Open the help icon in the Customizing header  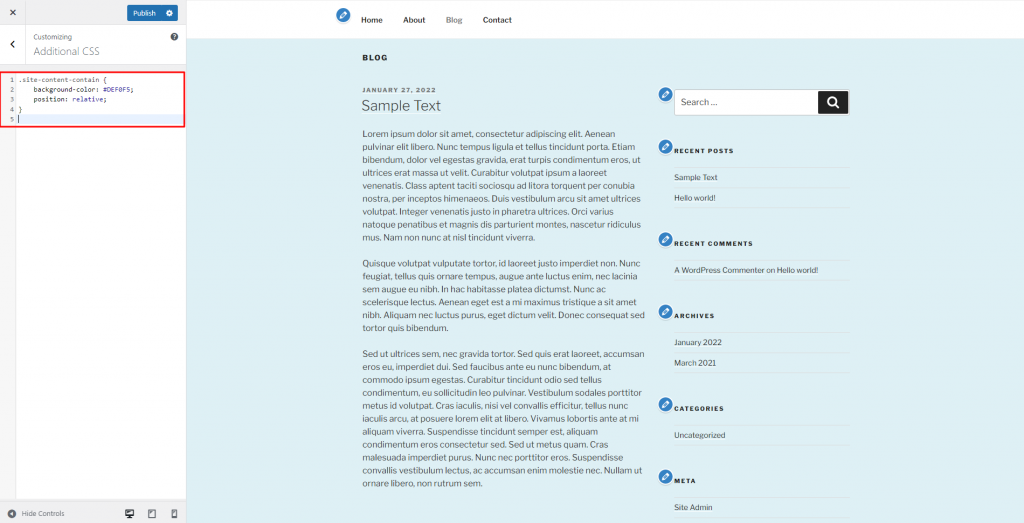[x=174, y=37]
